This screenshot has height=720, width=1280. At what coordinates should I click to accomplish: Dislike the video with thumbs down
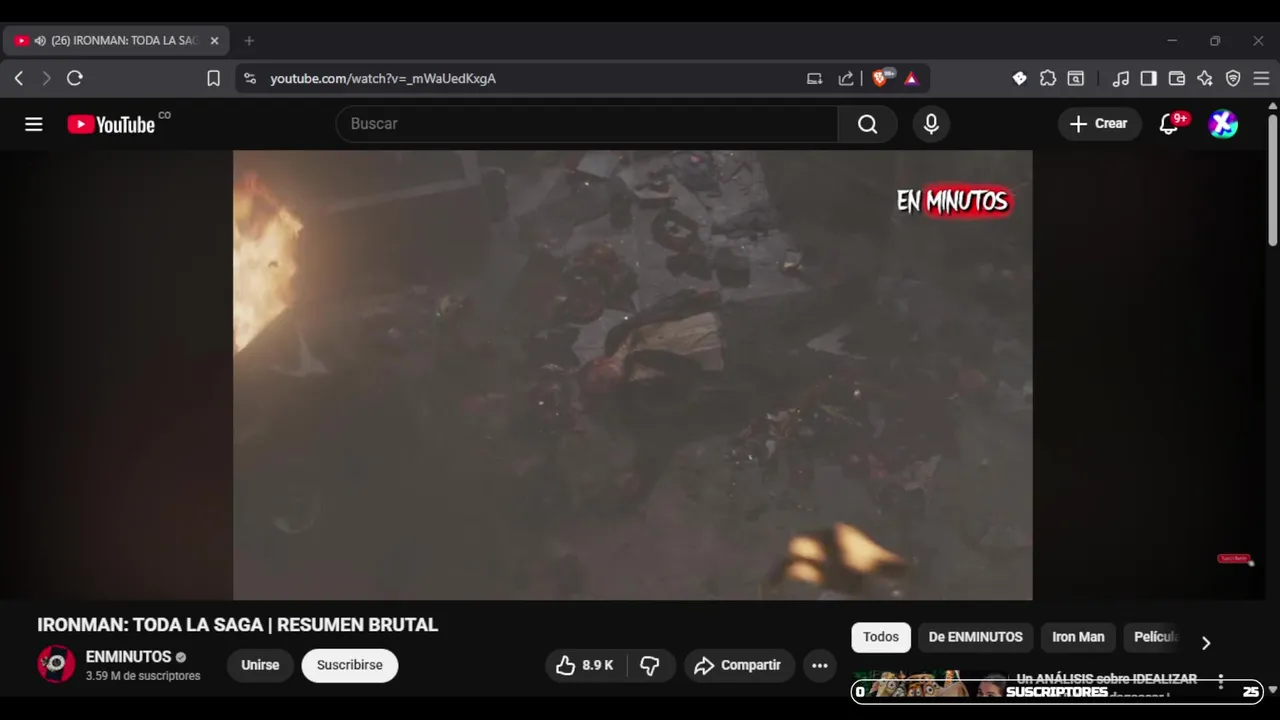point(650,665)
